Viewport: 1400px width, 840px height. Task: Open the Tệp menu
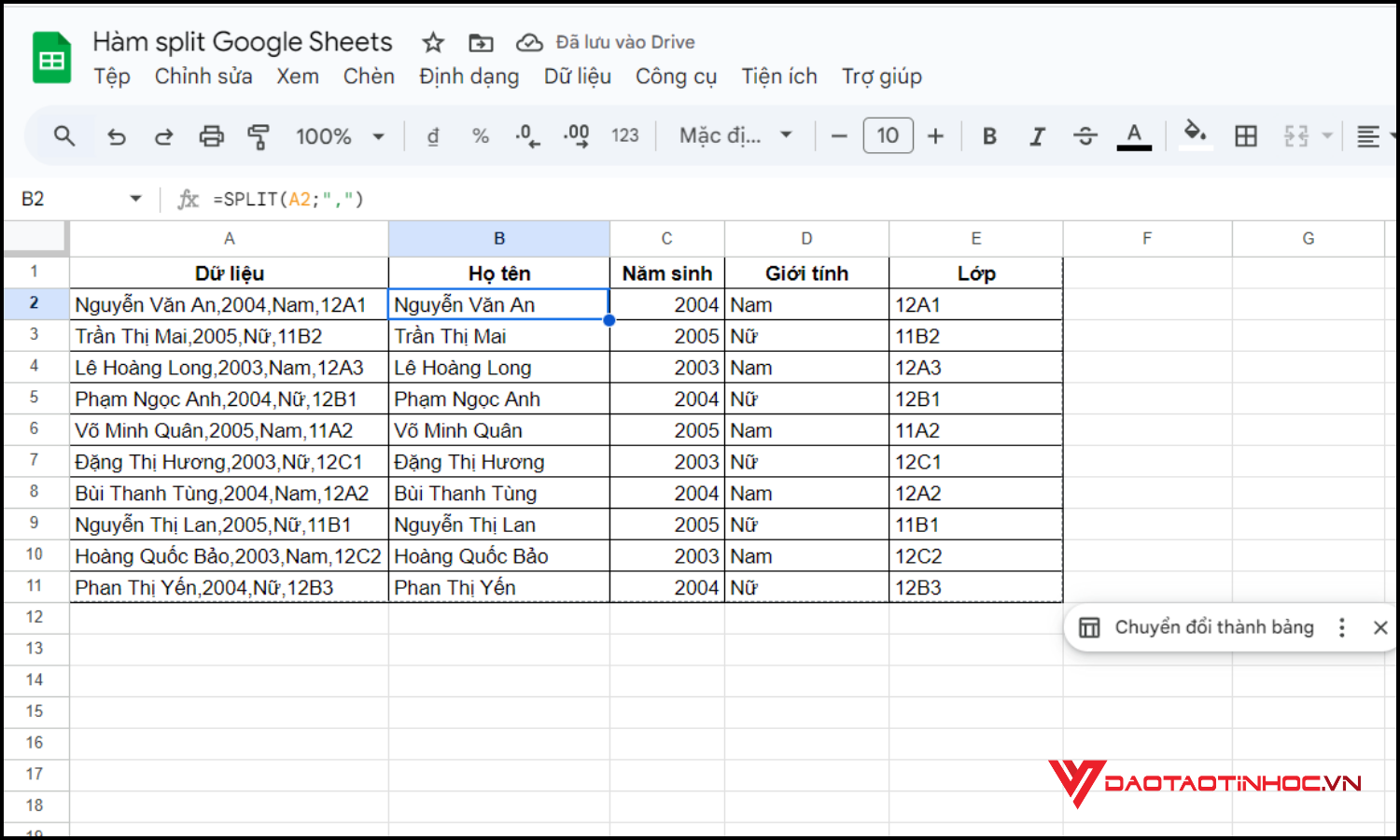coord(112,77)
